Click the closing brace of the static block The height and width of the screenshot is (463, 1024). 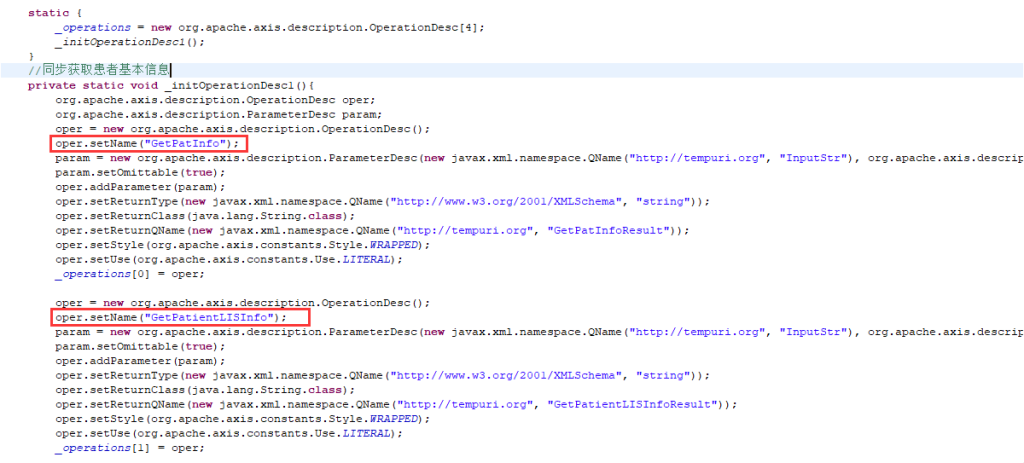point(31,56)
